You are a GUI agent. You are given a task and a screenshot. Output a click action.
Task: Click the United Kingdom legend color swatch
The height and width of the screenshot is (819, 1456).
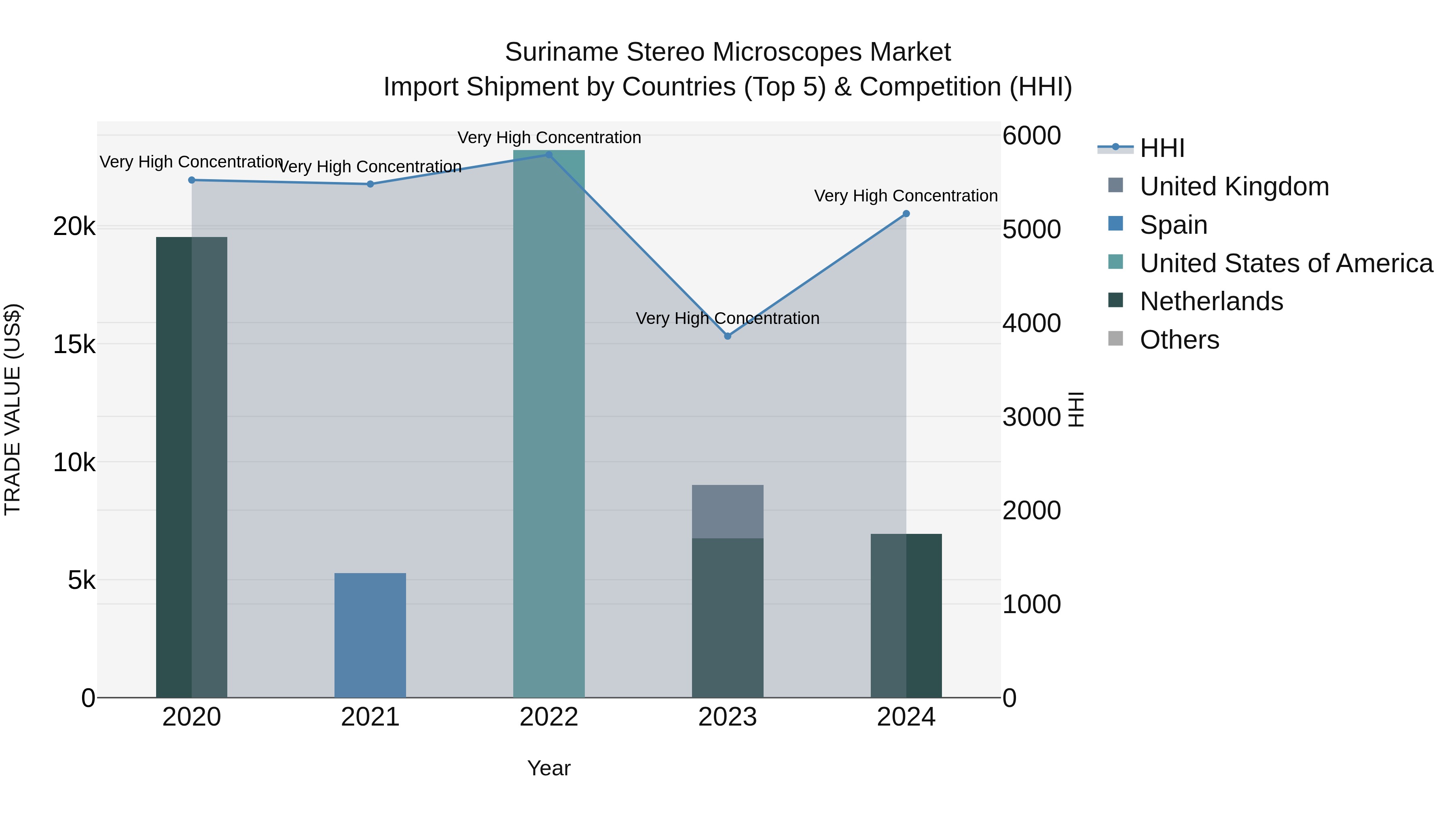pos(1116,185)
